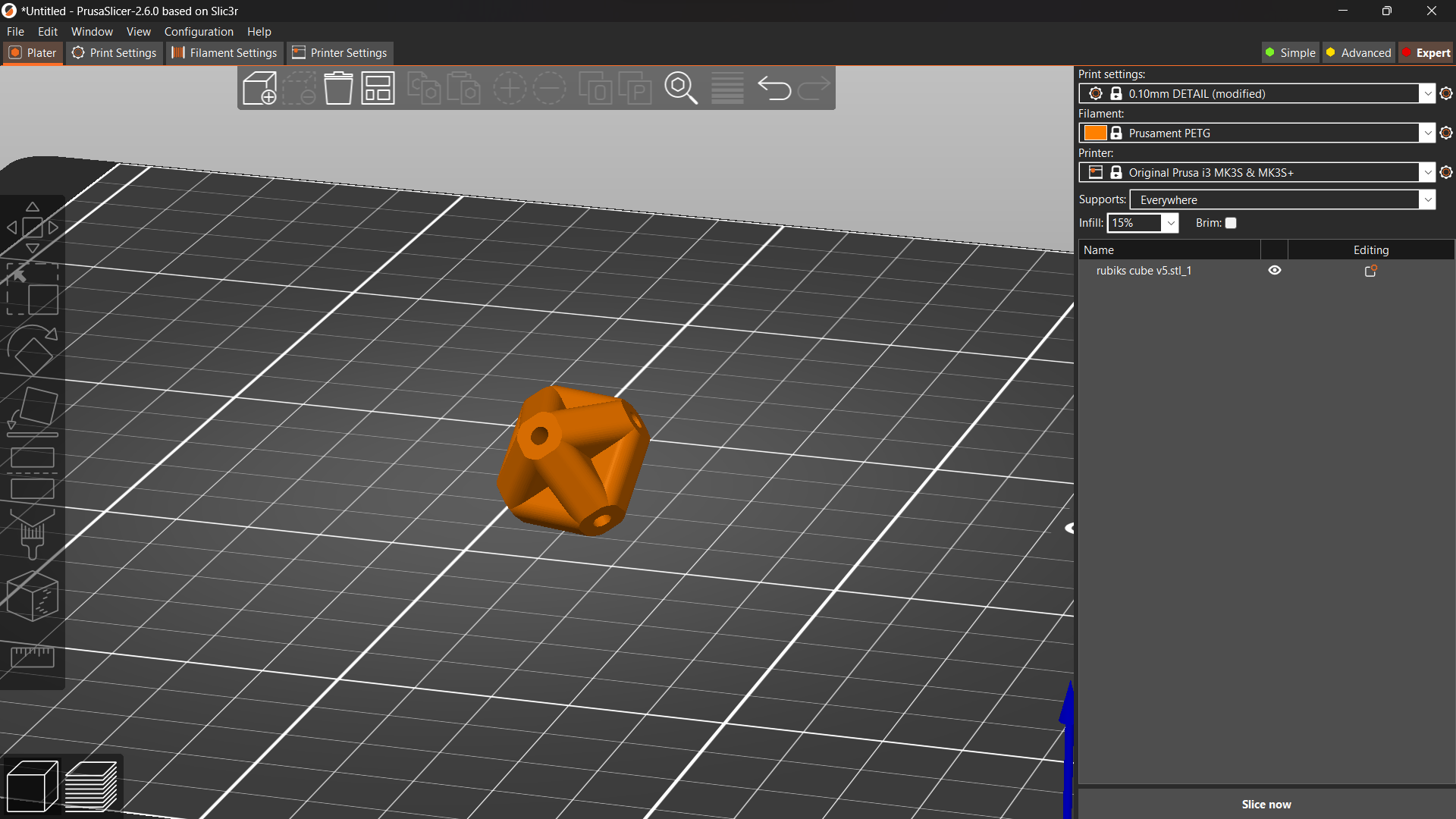The width and height of the screenshot is (1456, 819).
Task: Select rubiks cube v5.stl_1 in object list
Action: [x=1144, y=270]
